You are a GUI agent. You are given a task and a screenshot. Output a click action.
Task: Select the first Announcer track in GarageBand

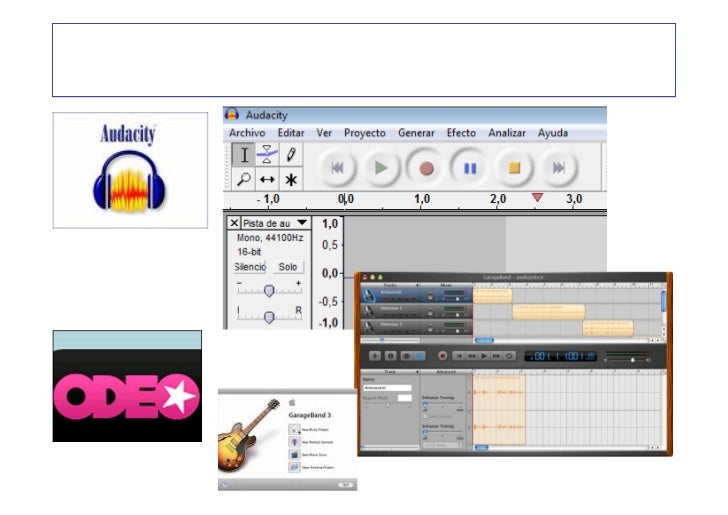click(416, 295)
